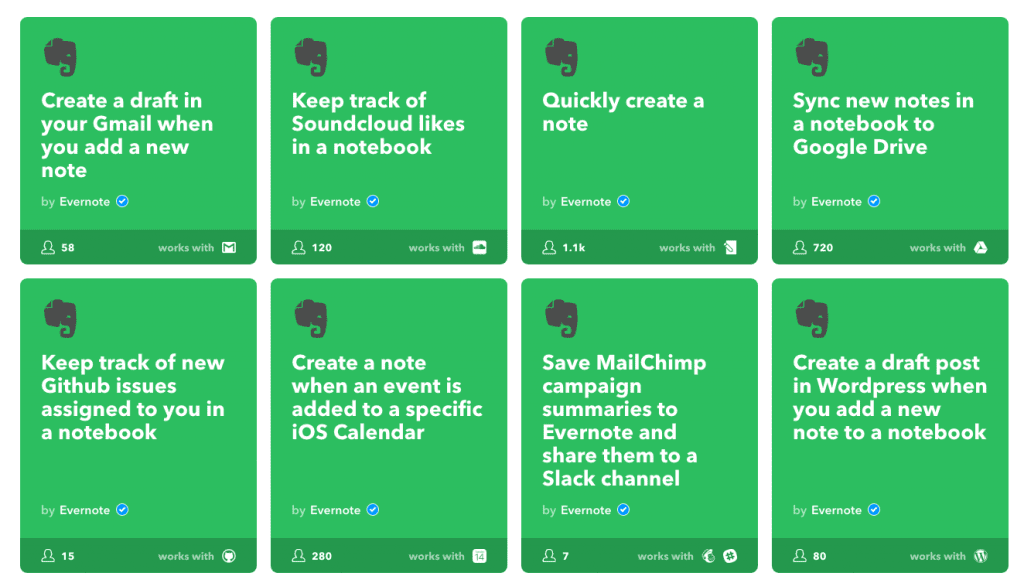Click the iOS Calendar icon showing 14
This screenshot has width=1024, height=583.
[479, 556]
